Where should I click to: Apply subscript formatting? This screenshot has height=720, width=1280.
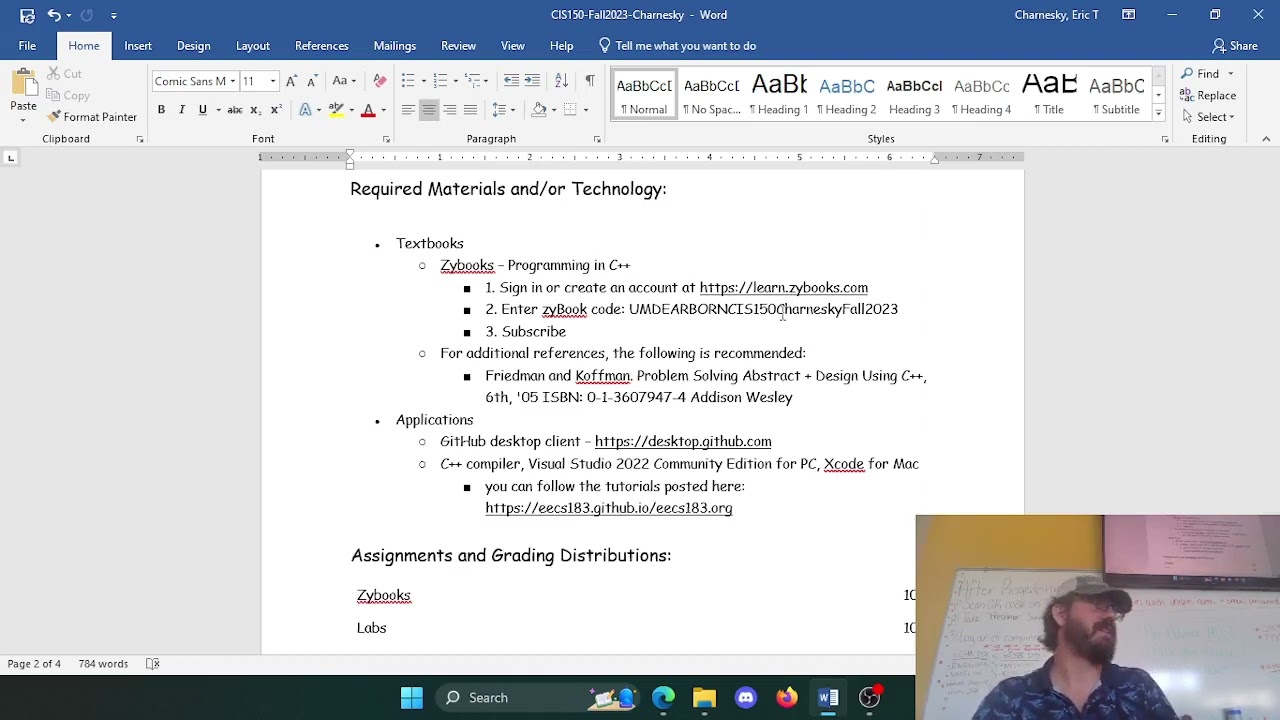pyautogui.click(x=255, y=110)
